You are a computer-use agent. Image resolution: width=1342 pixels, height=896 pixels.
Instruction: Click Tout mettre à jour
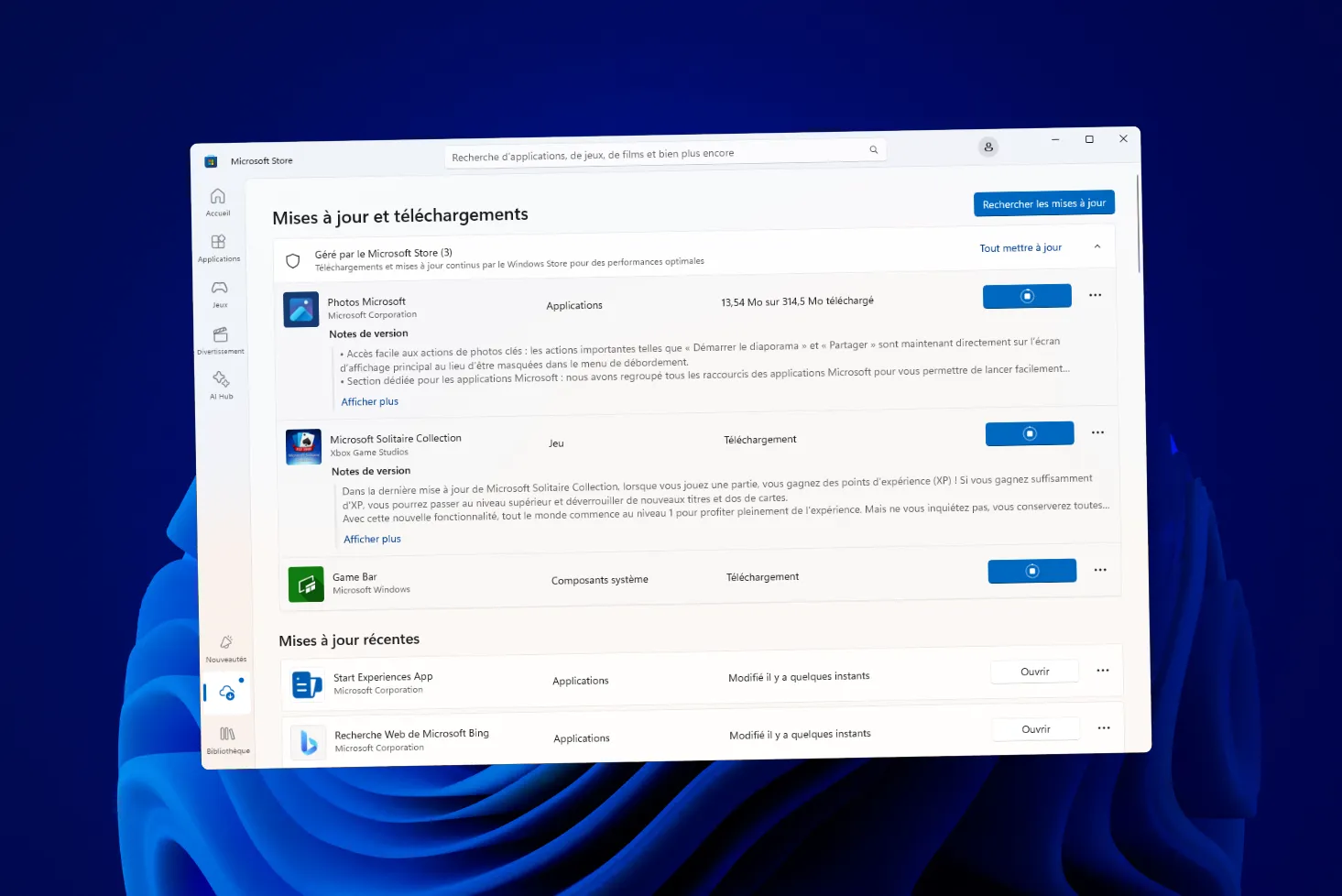[x=1020, y=247]
